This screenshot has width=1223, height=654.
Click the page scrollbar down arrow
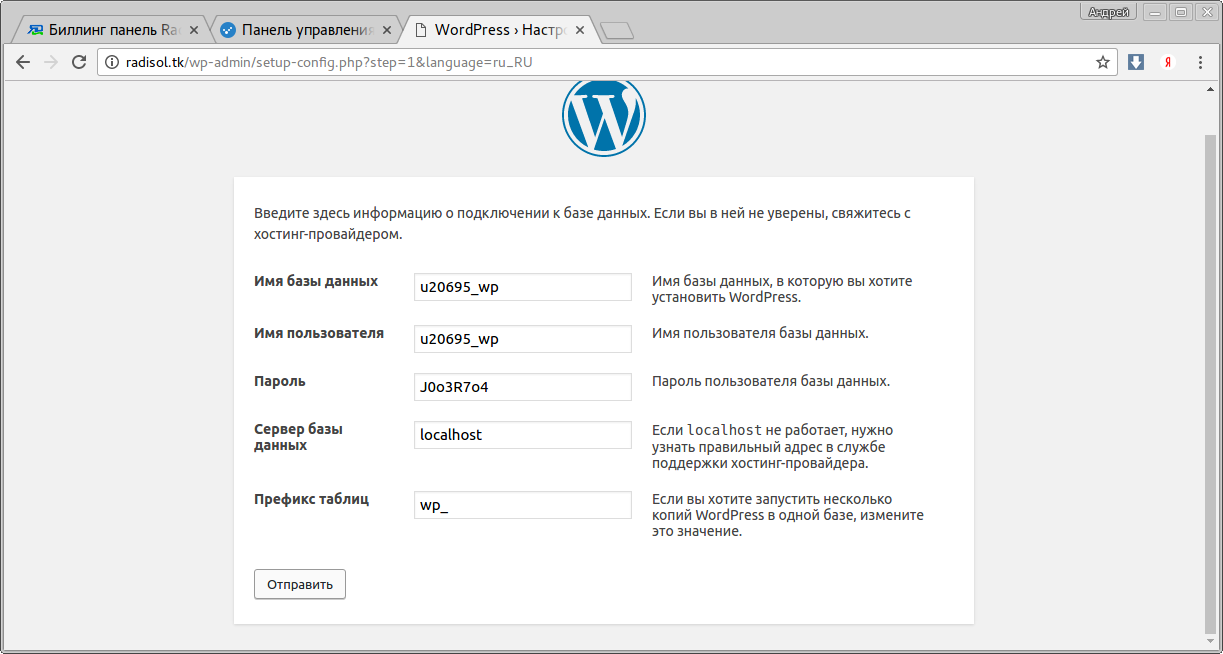coord(1210,641)
